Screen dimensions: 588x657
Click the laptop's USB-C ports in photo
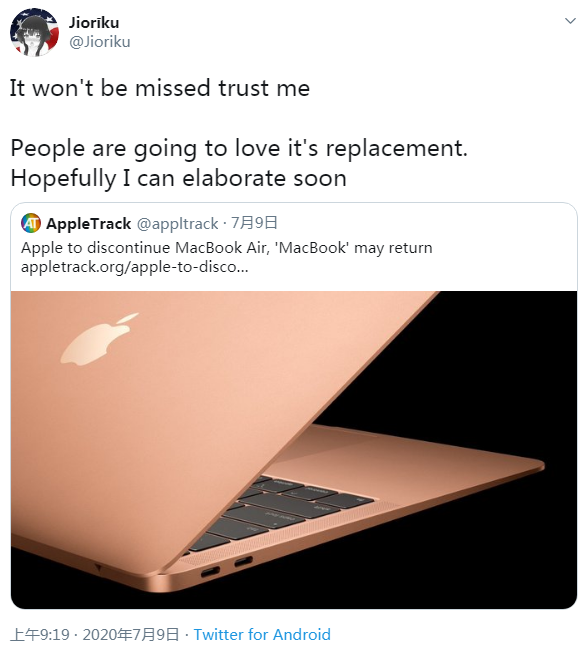[226, 566]
